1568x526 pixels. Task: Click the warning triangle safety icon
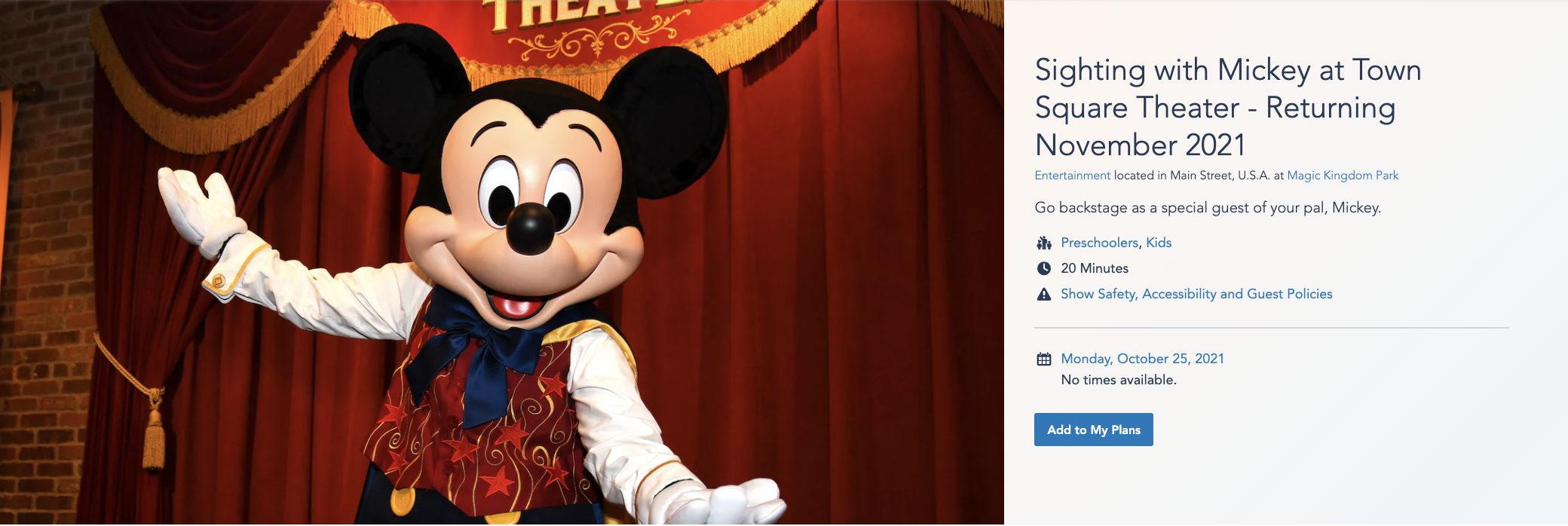(1044, 294)
